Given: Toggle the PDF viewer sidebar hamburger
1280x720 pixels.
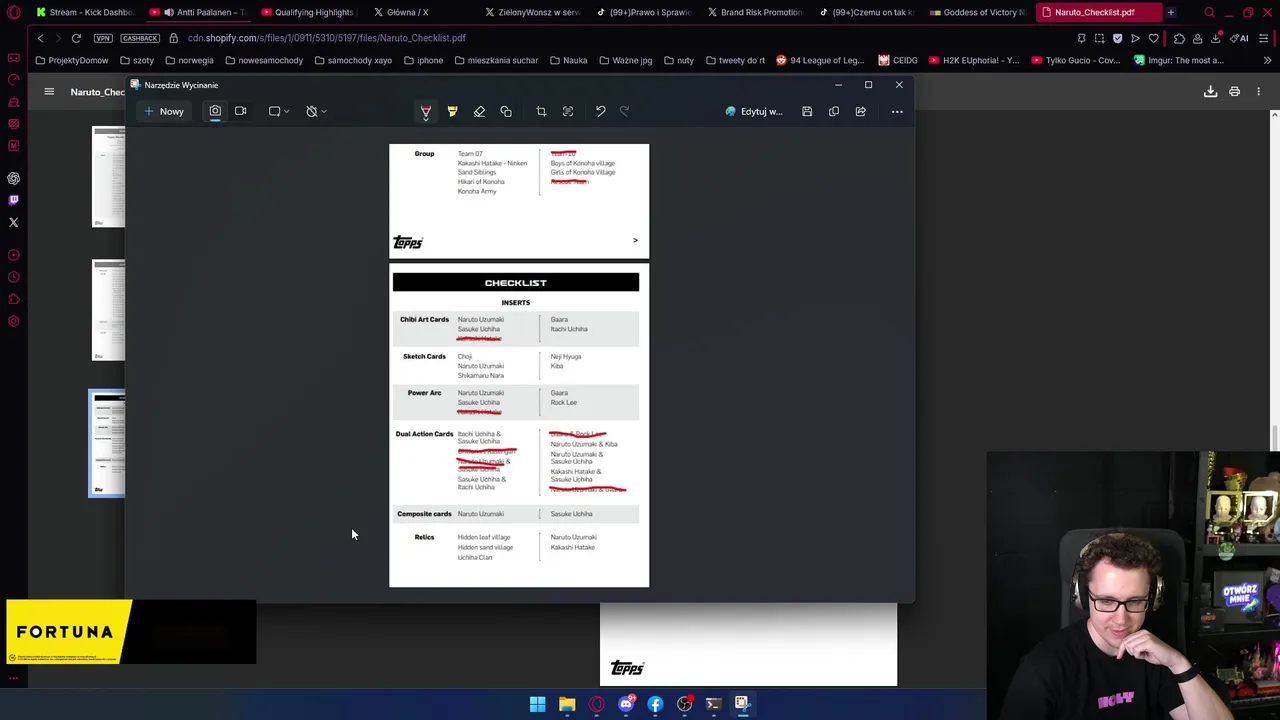Looking at the screenshot, I should (x=49, y=92).
